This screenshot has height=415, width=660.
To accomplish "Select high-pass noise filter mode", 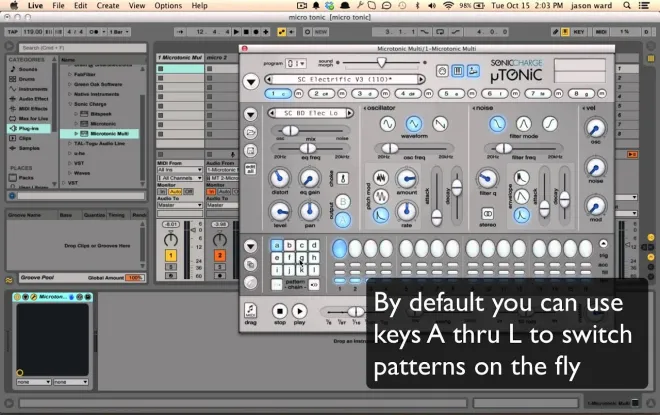I will (x=550, y=124).
